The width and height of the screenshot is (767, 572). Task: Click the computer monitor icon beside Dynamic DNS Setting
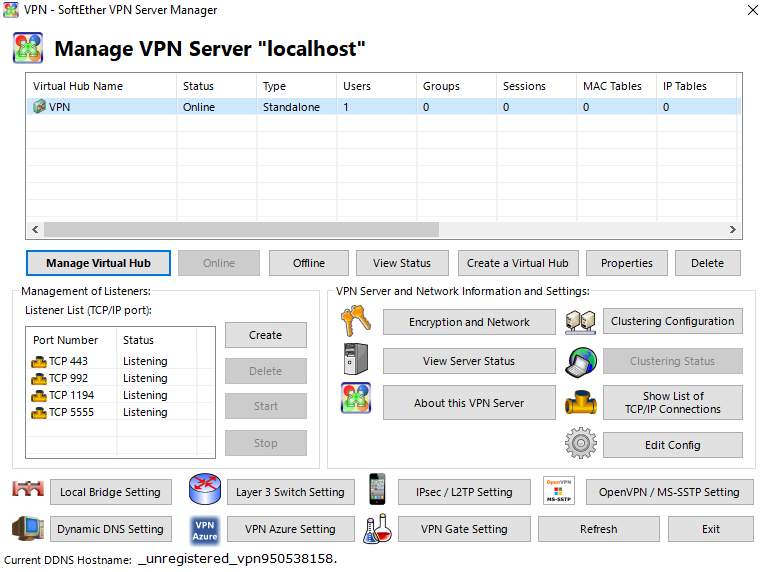coord(28,528)
